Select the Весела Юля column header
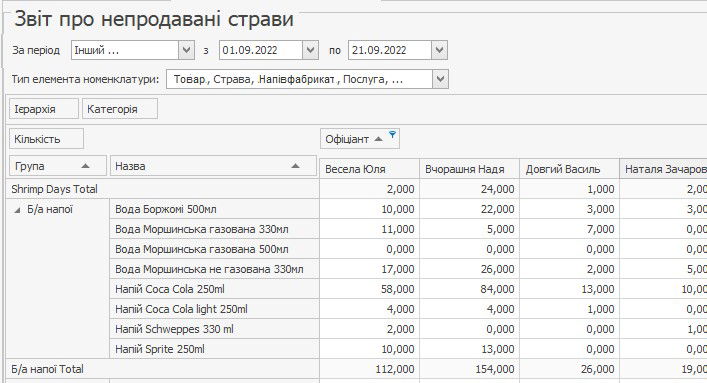This screenshot has width=707, height=383. pyautogui.click(x=369, y=169)
